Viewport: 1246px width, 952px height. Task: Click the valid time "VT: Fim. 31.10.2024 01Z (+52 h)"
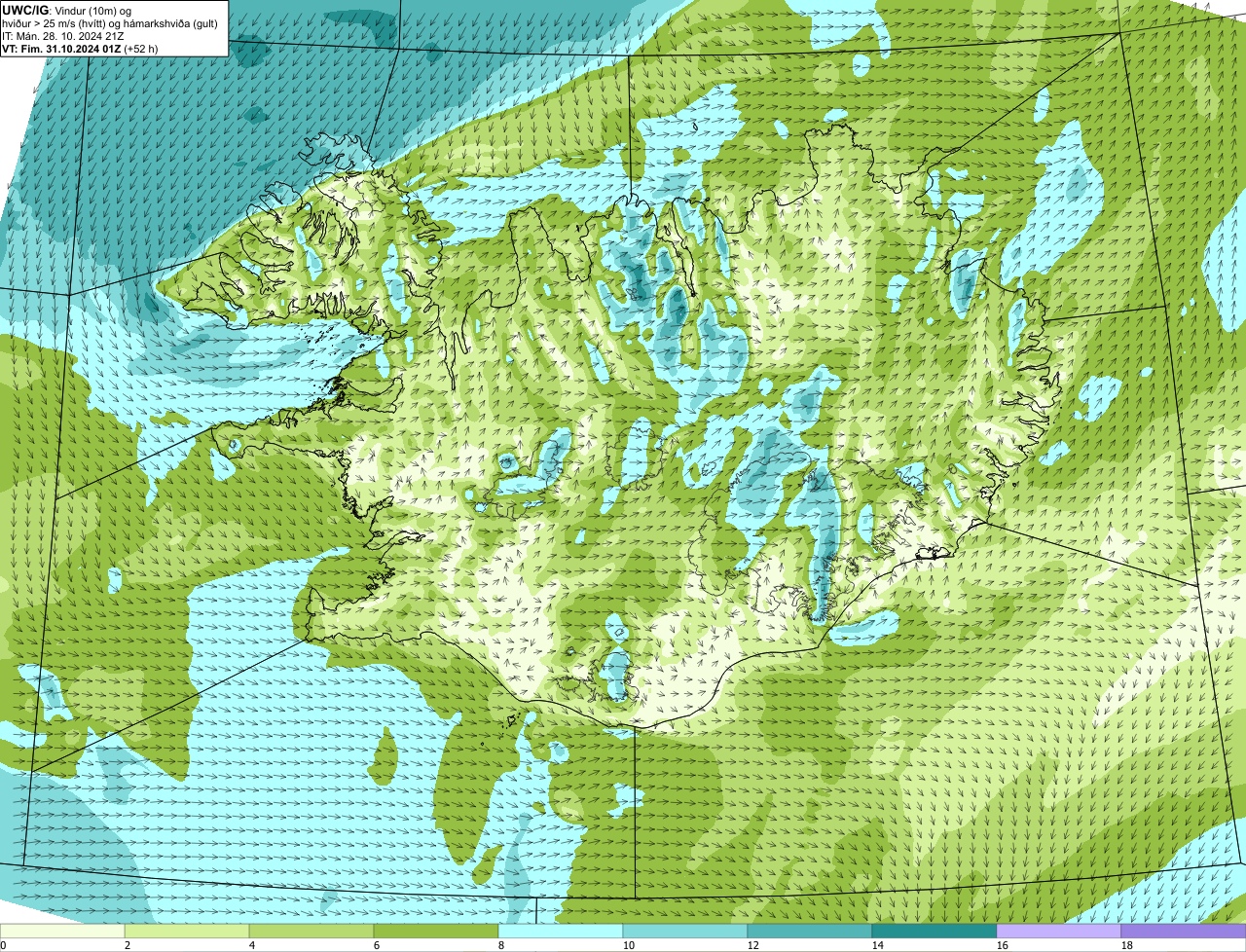coord(80,49)
